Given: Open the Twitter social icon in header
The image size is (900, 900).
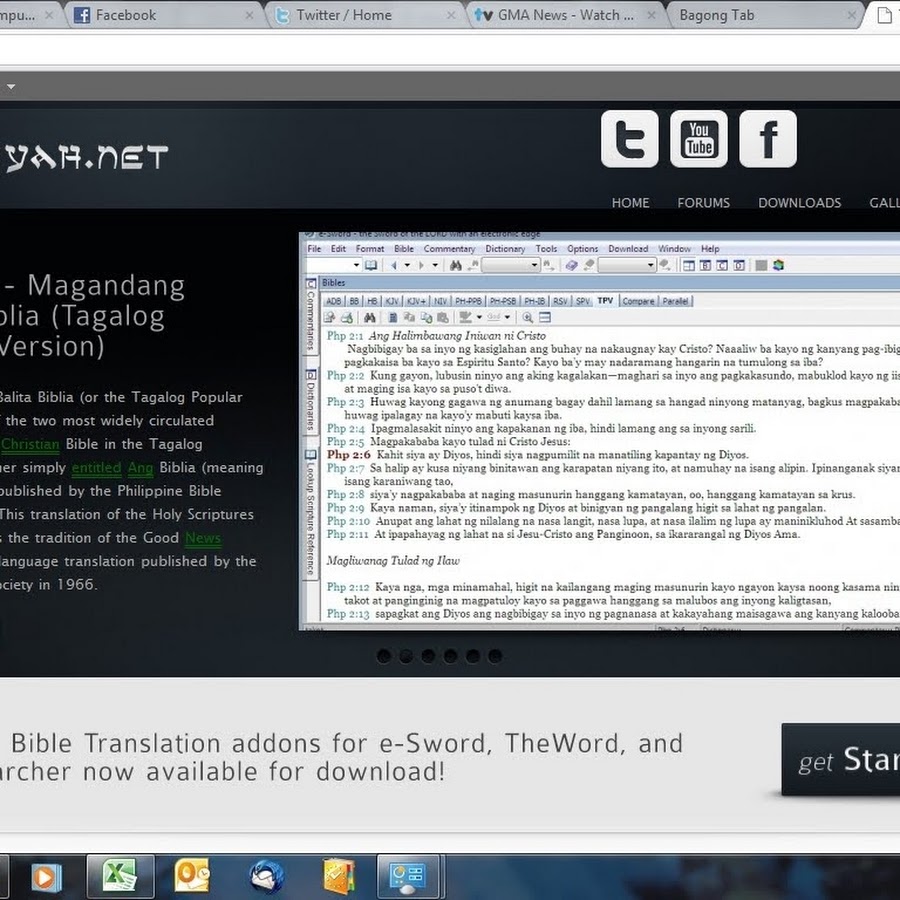Looking at the screenshot, I should tap(629, 139).
